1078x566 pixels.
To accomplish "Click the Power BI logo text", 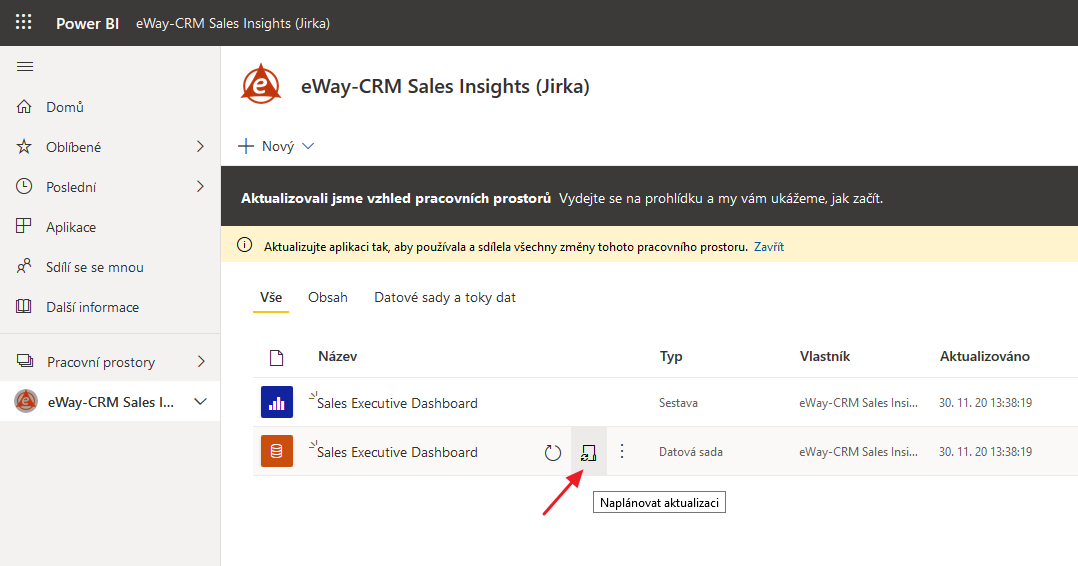I will (x=87, y=23).
